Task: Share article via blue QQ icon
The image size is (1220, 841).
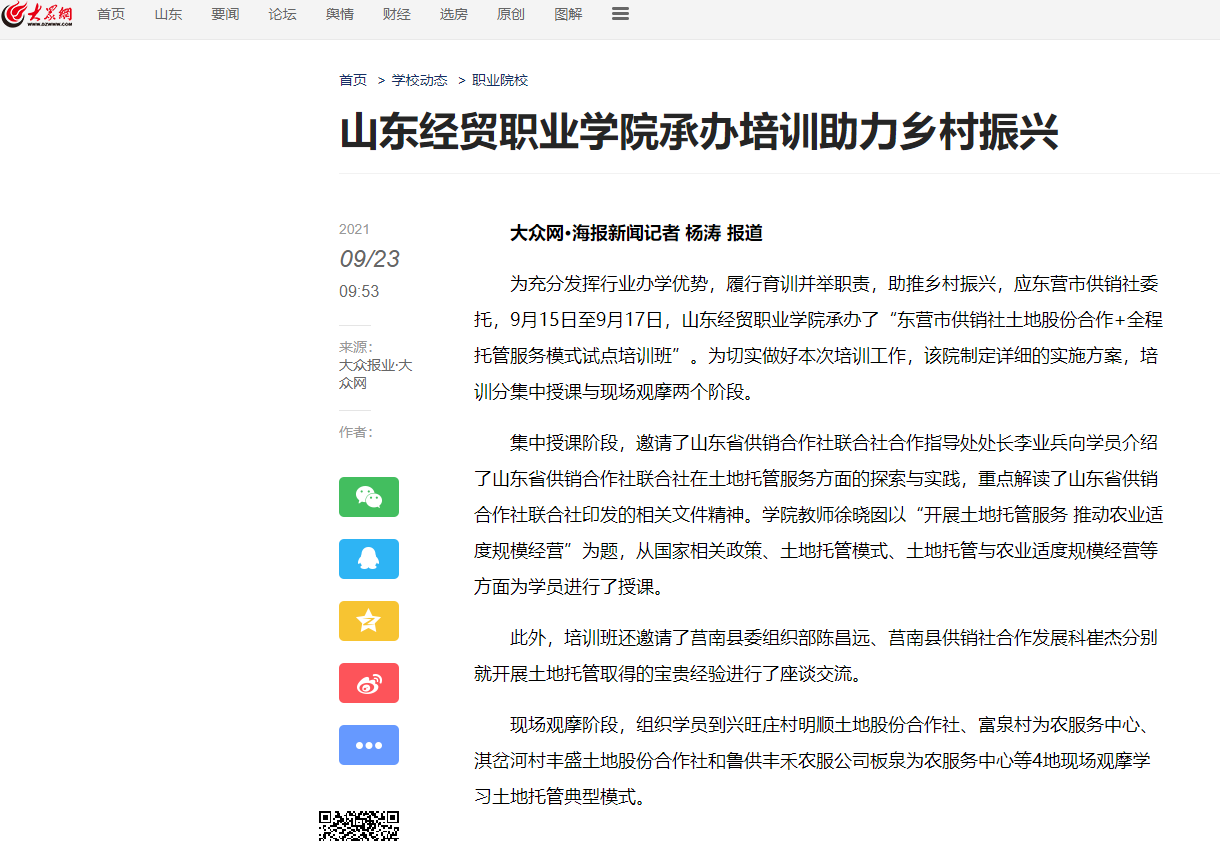Action: [x=369, y=559]
